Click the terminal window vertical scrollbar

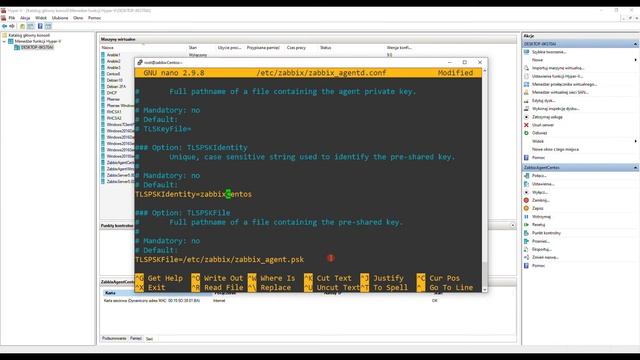[x=484, y=180]
